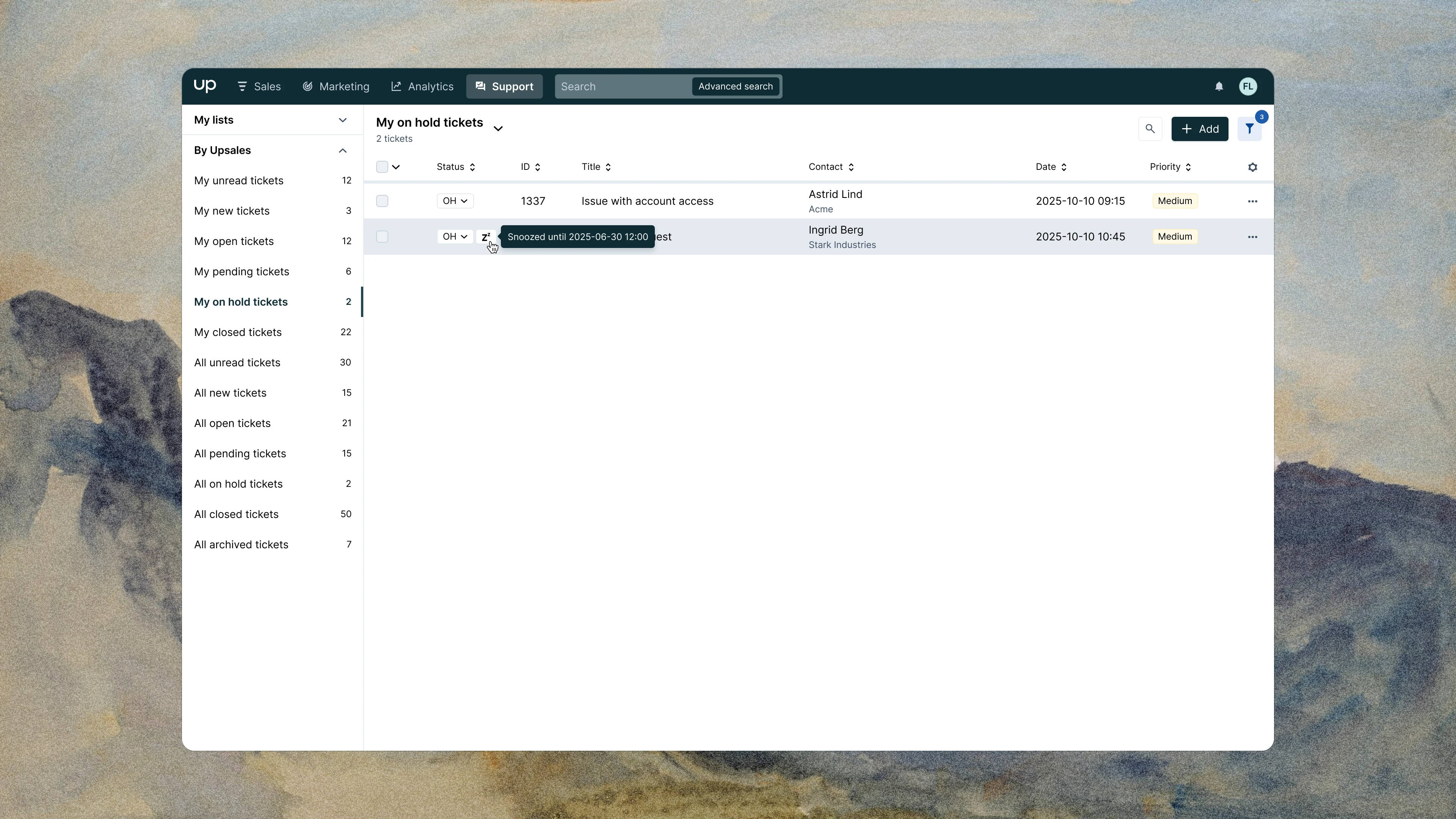Open All pending tickets list
The width and height of the screenshot is (1456, 819).
tap(273, 454)
